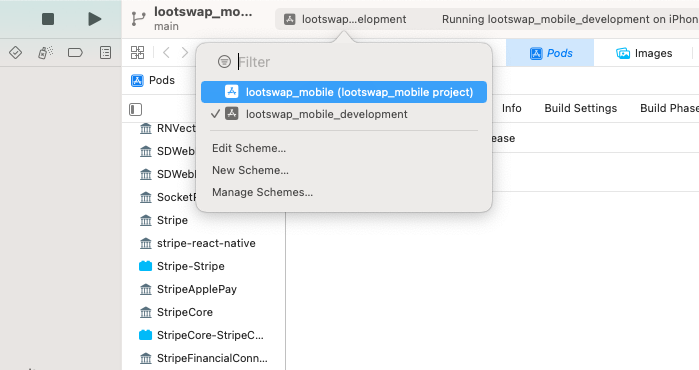Click the Running lootswap_mobile_development status text
This screenshot has height=370, width=699.
[570, 19]
